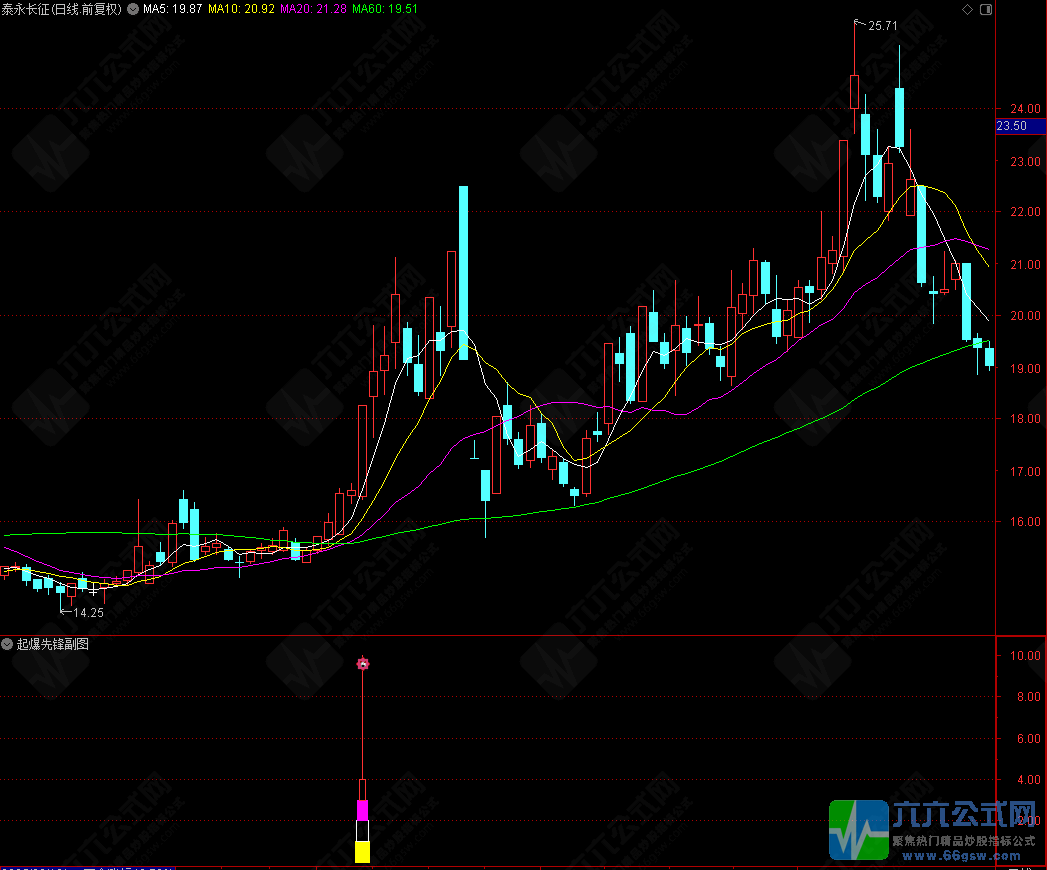Click the 24.00 price axis label

(x=1025, y=109)
